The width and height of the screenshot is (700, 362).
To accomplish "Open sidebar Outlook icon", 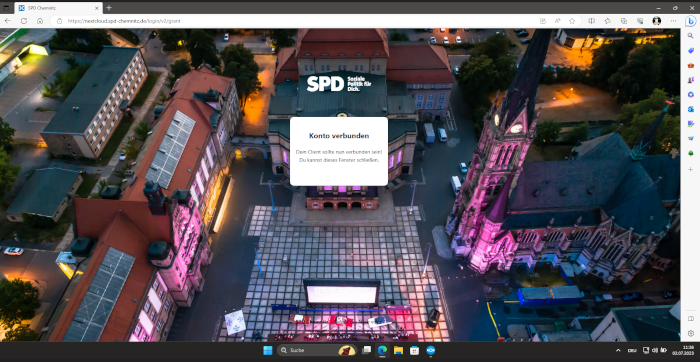I will pos(691,109).
